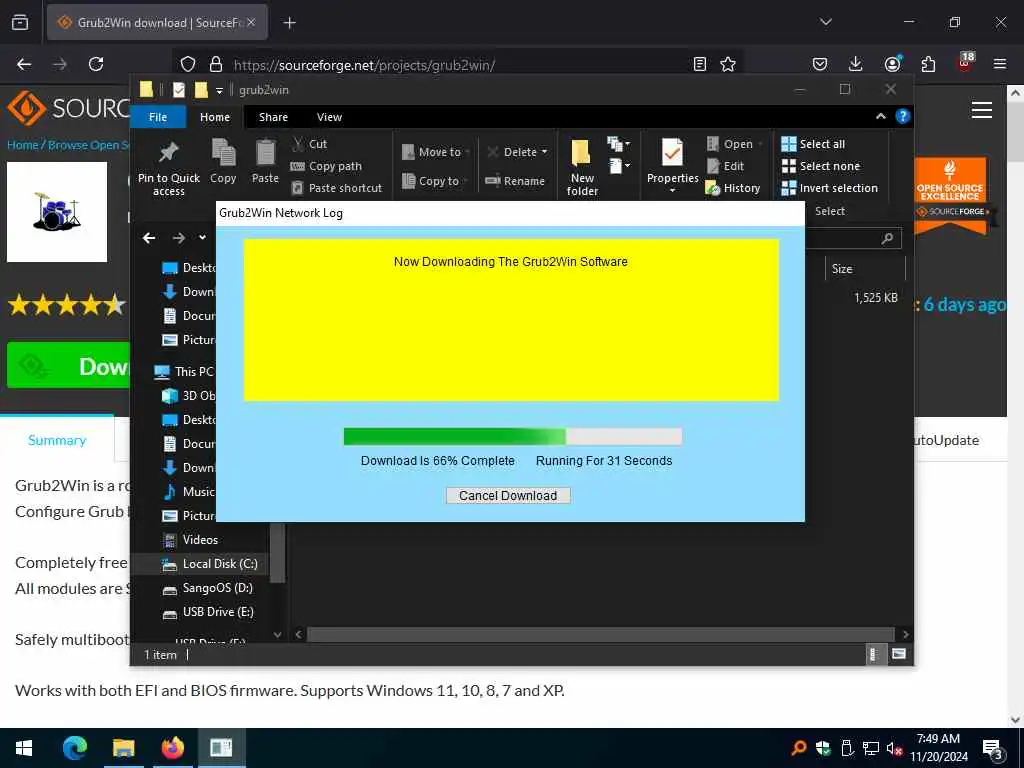The width and height of the screenshot is (1024, 768).
Task: Open a new Firefox tab
Action: pyautogui.click(x=289, y=23)
